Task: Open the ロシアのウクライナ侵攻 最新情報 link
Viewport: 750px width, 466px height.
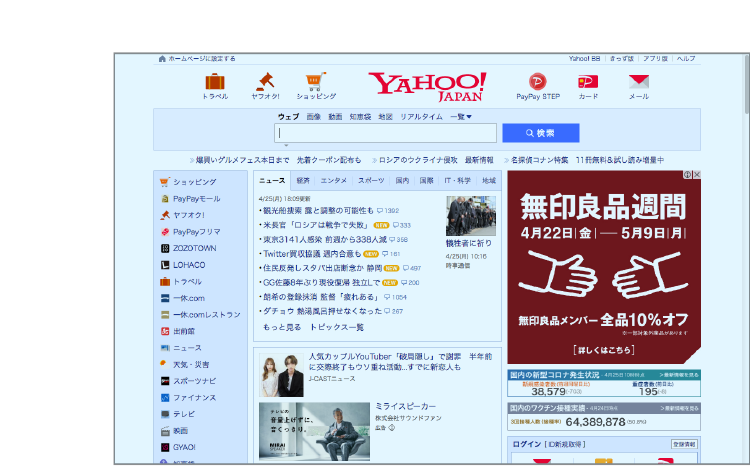Action: 436,160
